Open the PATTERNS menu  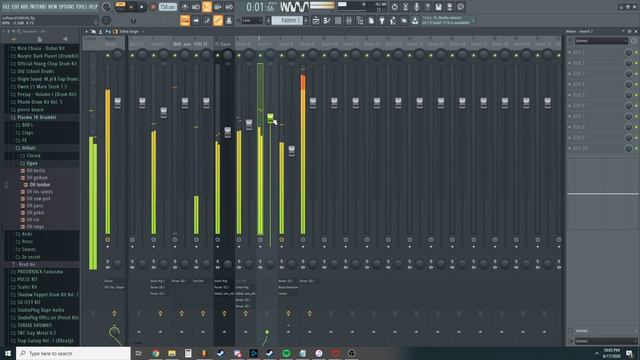tap(39, 7)
